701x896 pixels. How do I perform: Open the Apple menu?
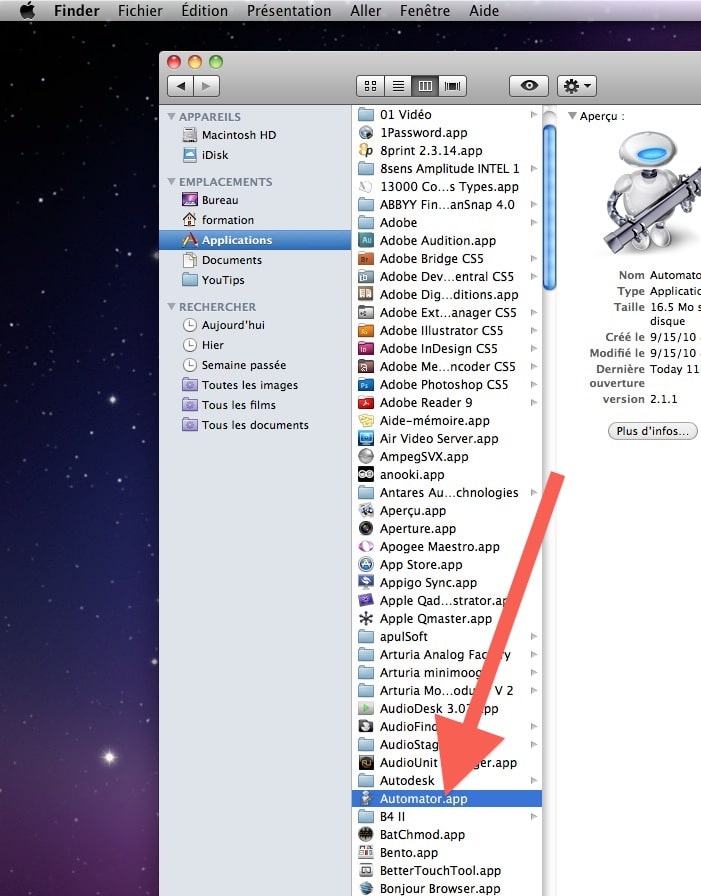pos(27,10)
